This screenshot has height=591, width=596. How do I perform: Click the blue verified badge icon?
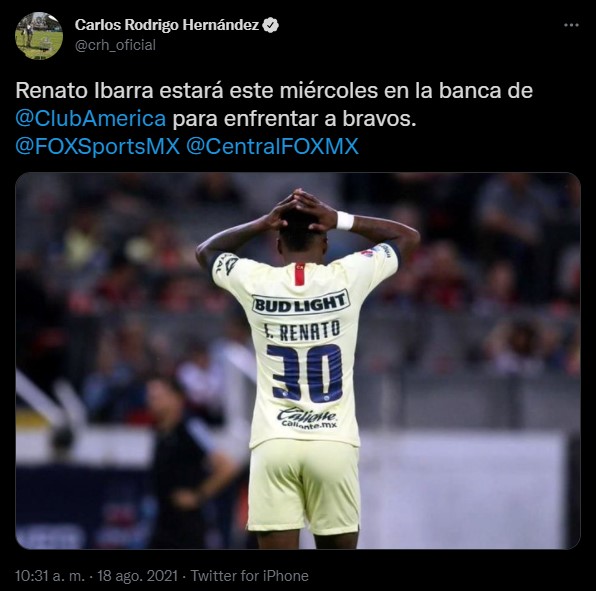(271, 25)
